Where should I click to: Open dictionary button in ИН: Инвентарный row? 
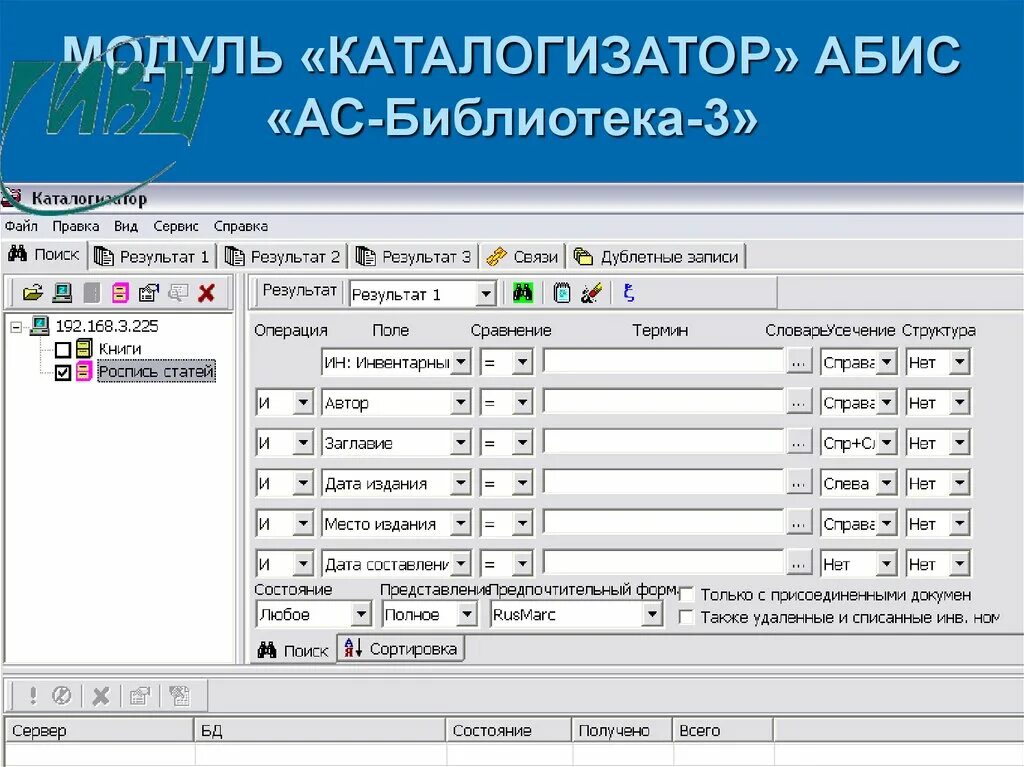click(x=798, y=362)
